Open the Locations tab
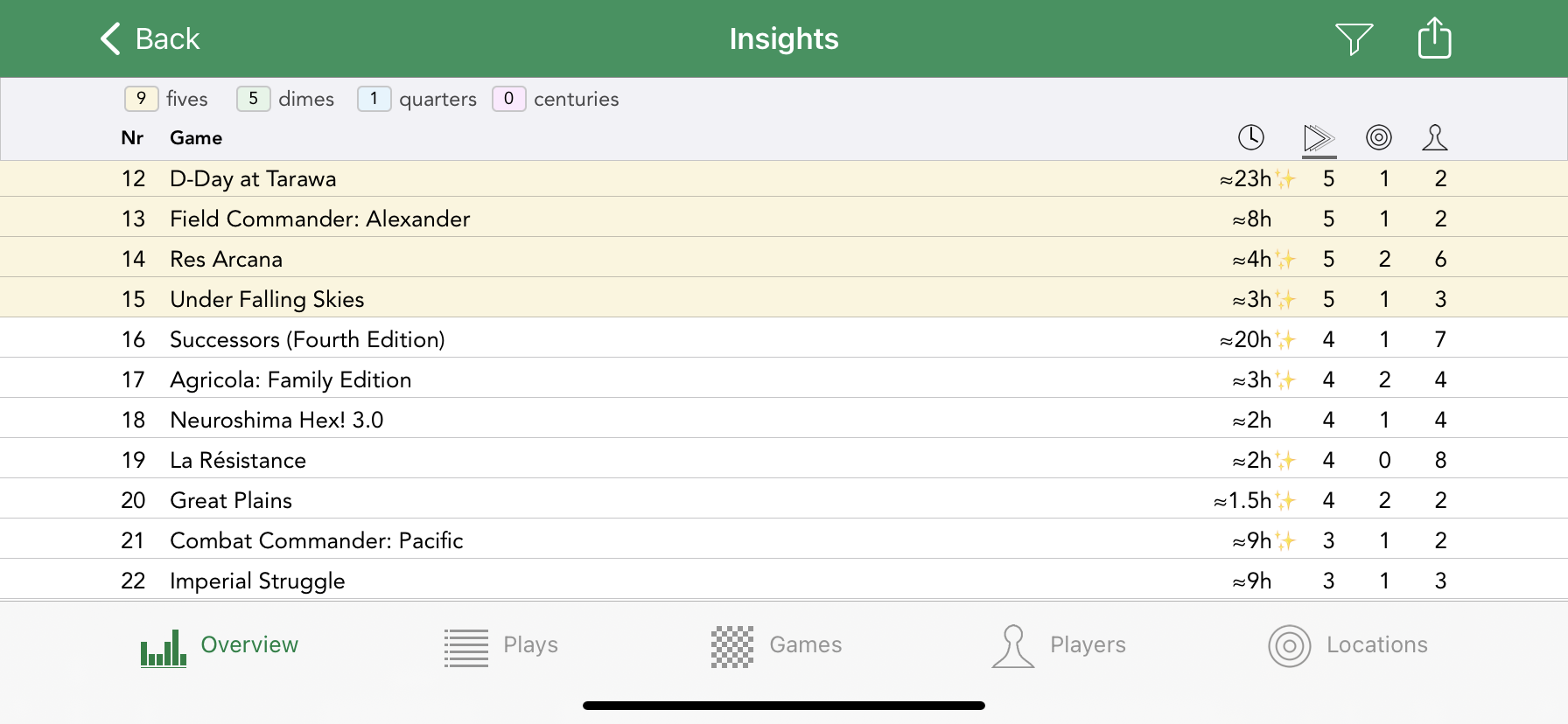1568x724 pixels. (x=1347, y=646)
